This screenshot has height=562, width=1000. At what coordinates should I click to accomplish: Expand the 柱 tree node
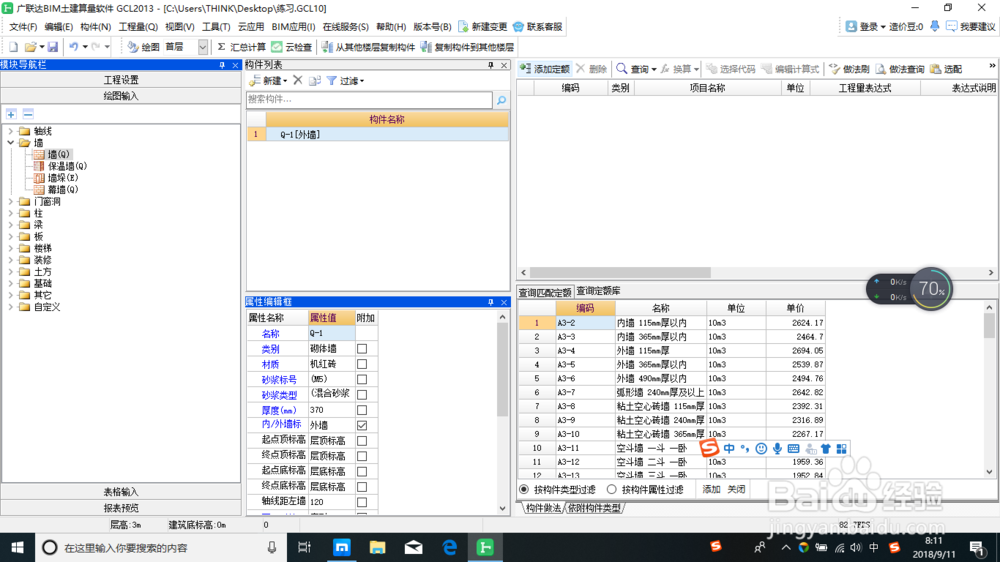coord(10,213)
